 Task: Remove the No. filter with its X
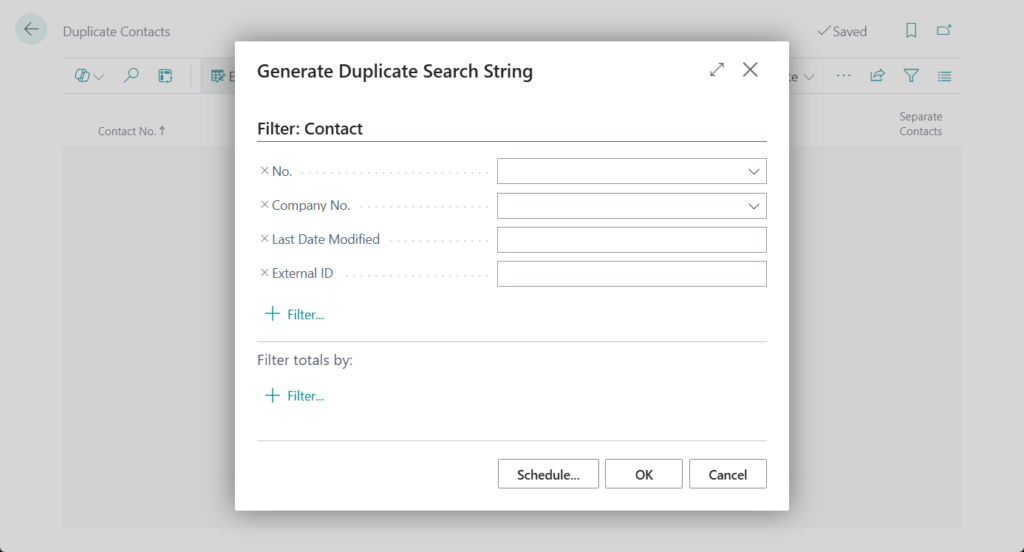click(x=264, y=171)
